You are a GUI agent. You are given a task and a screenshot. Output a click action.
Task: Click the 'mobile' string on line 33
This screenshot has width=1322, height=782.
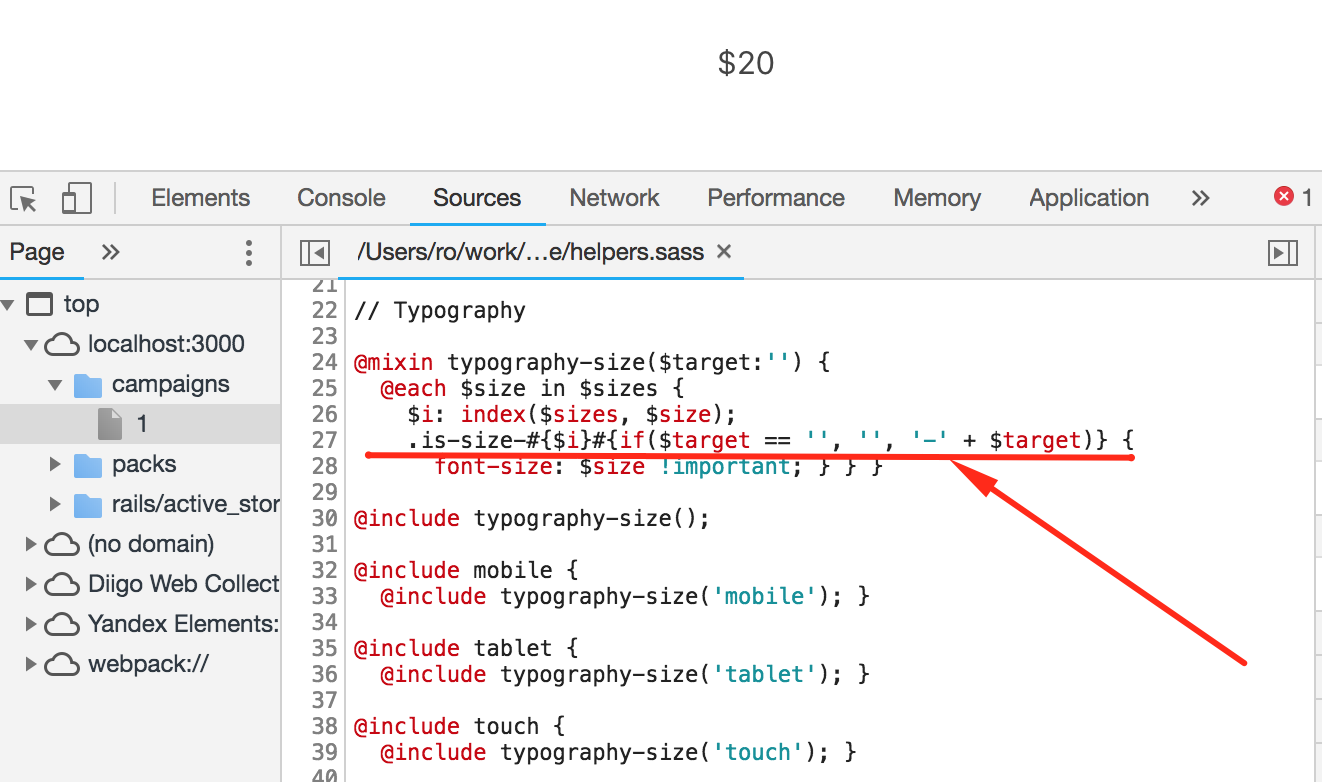tap(765, 596)
